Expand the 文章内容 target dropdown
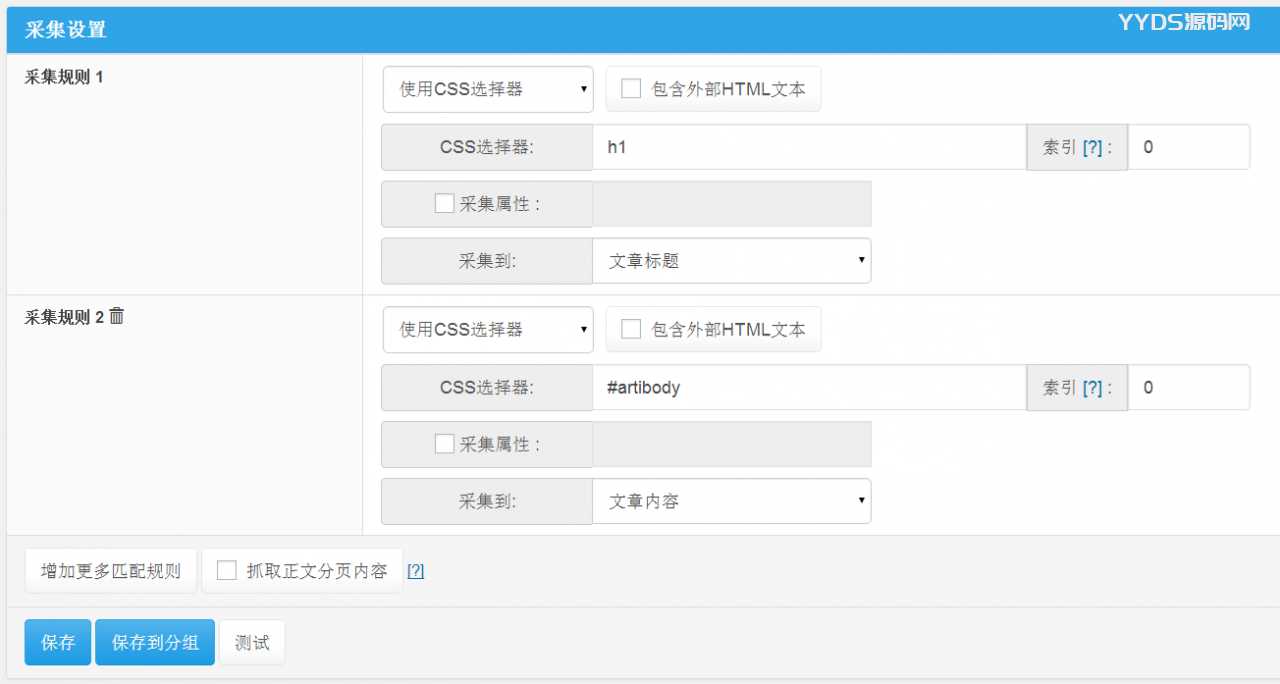 [731, 501]
